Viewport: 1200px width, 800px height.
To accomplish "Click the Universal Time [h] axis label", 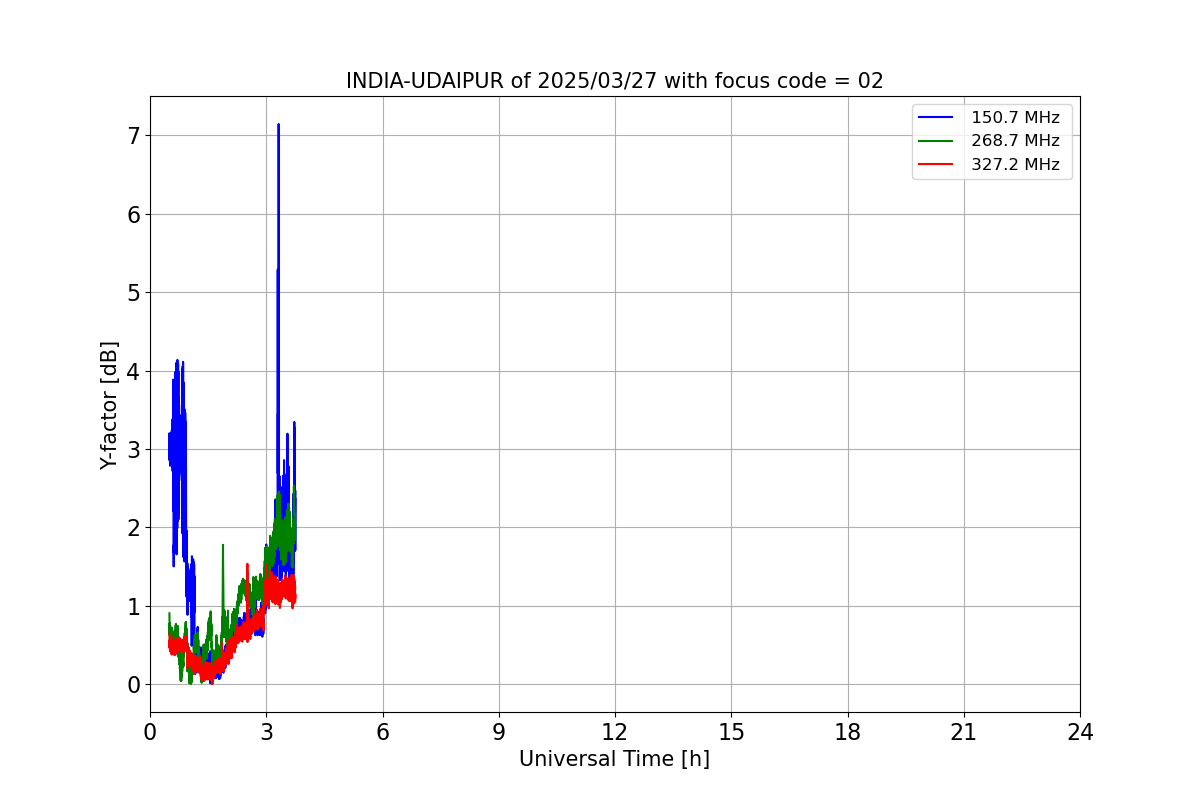I will 614,759.
